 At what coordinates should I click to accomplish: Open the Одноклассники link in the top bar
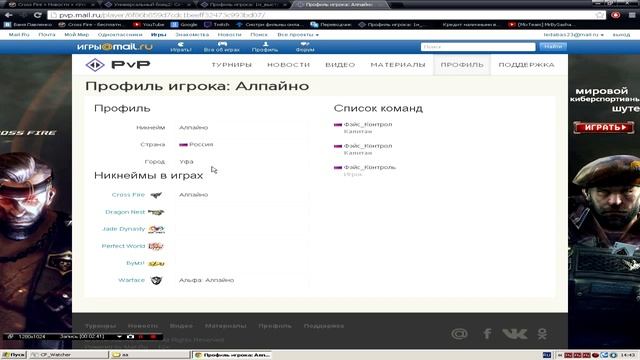tap(120, 35)
